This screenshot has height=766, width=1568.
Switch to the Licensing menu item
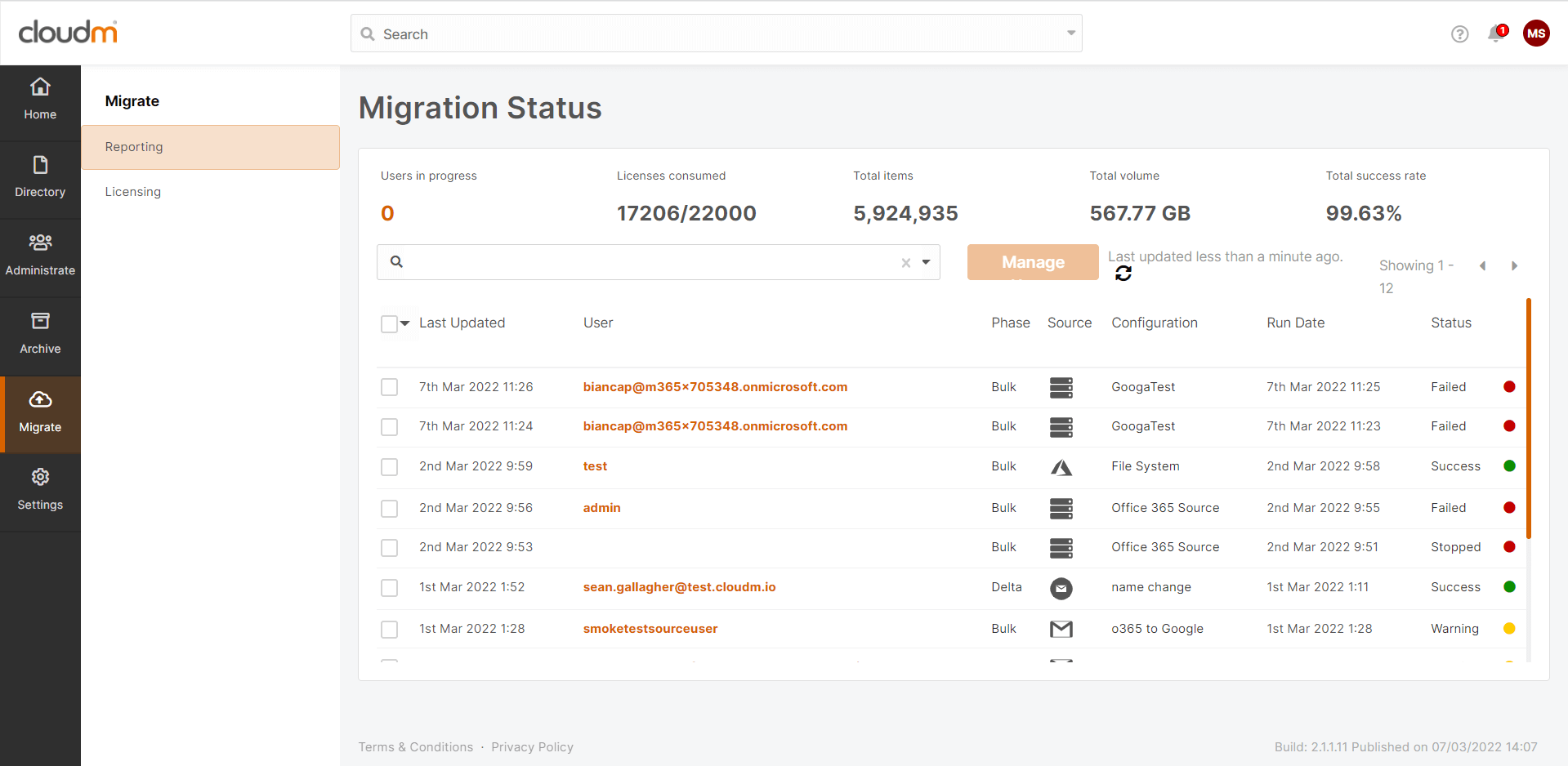(133, 192)
